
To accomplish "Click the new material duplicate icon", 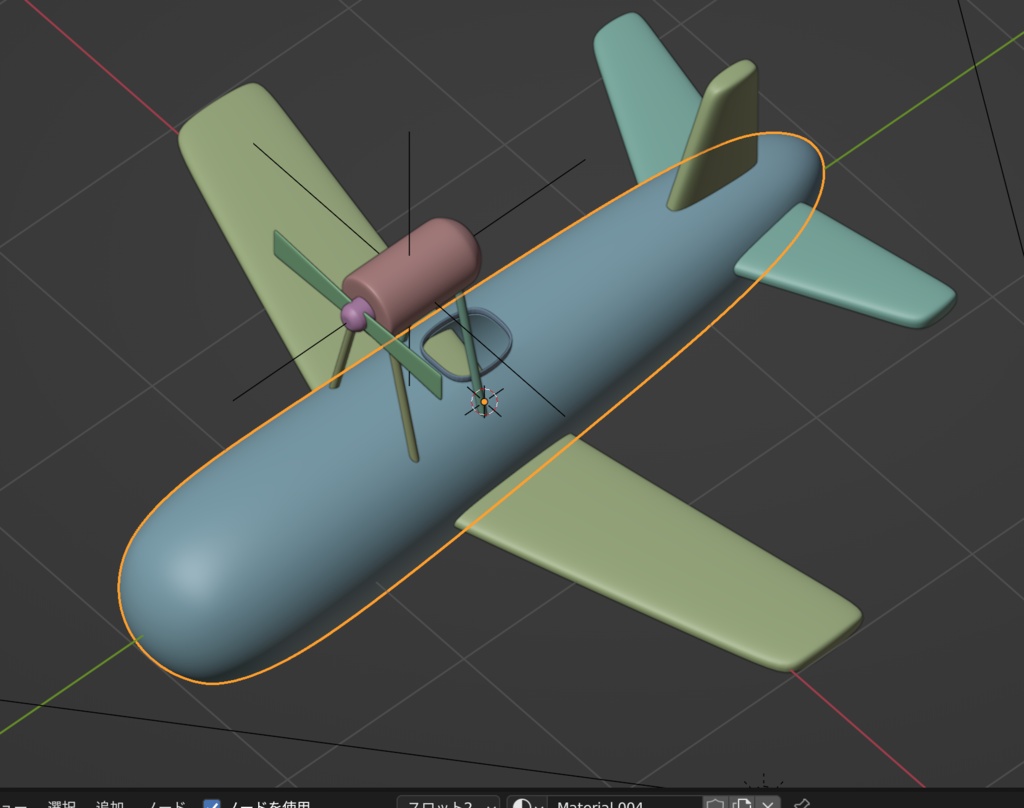I will pos(741,803).
